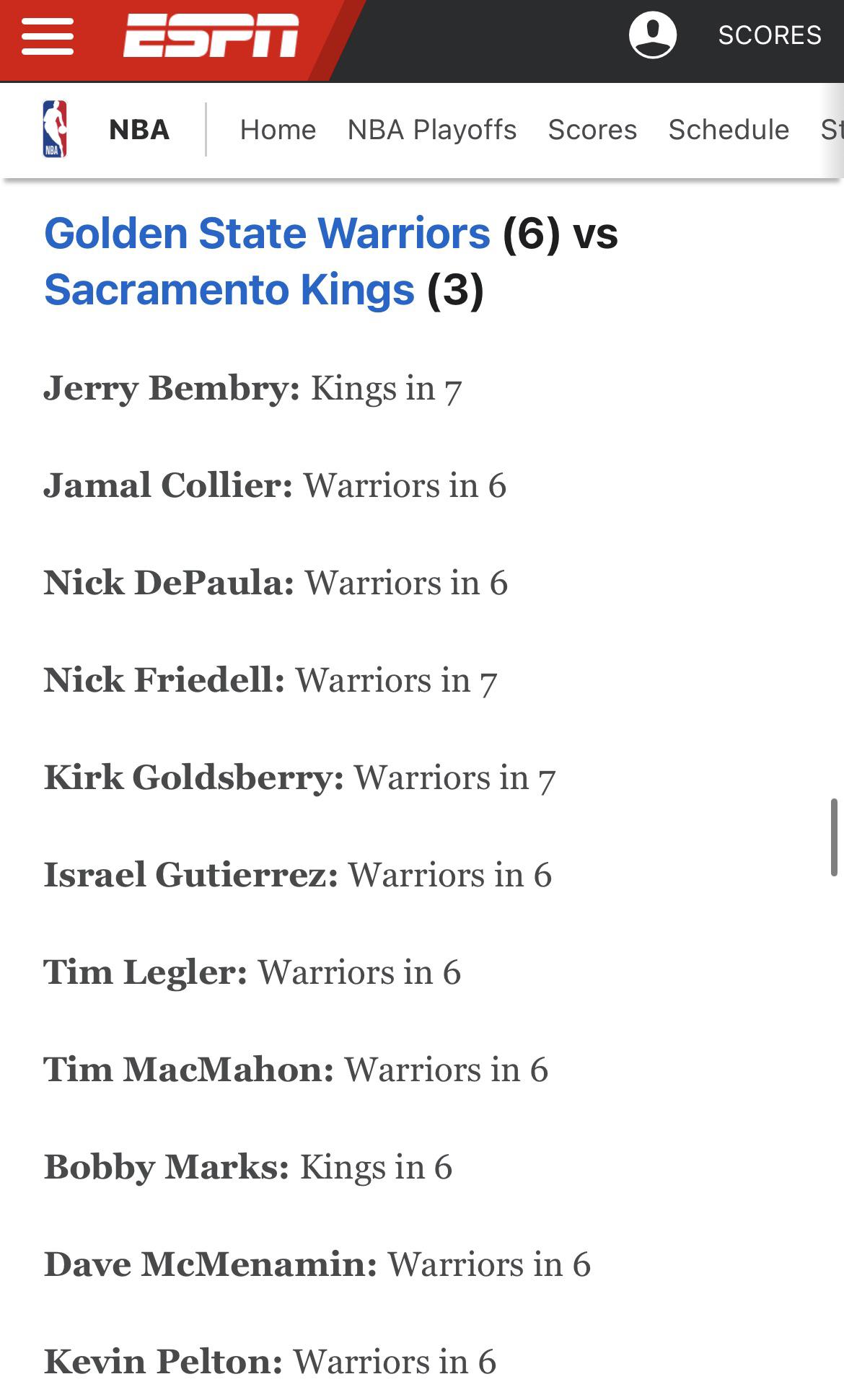This screenshot has height=1400, width=844.
Task: Tap the ESPN logo
Action: [211, 35]
